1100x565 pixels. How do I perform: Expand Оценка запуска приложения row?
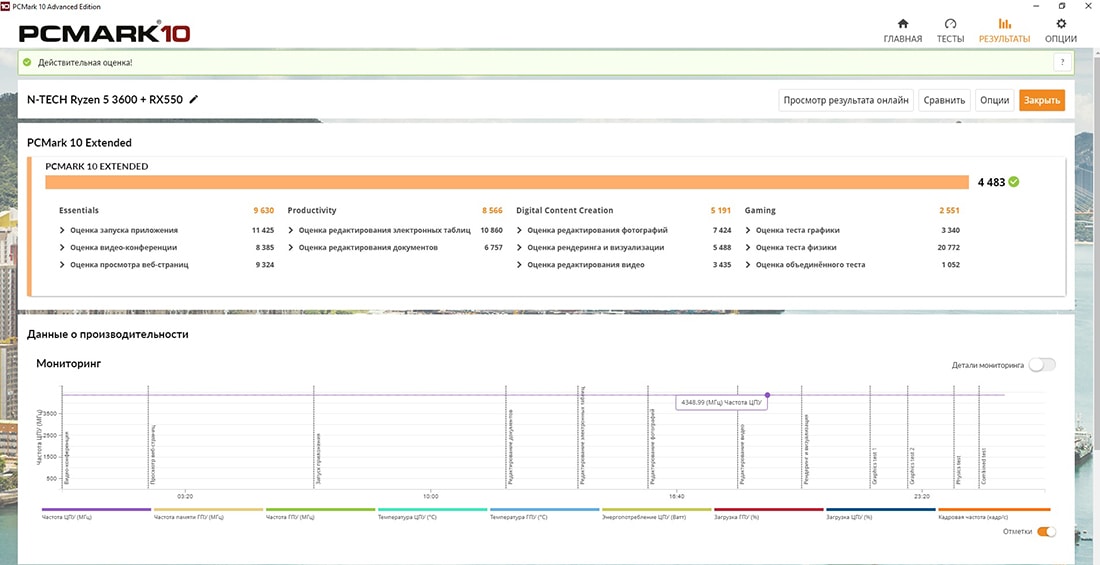64,230
